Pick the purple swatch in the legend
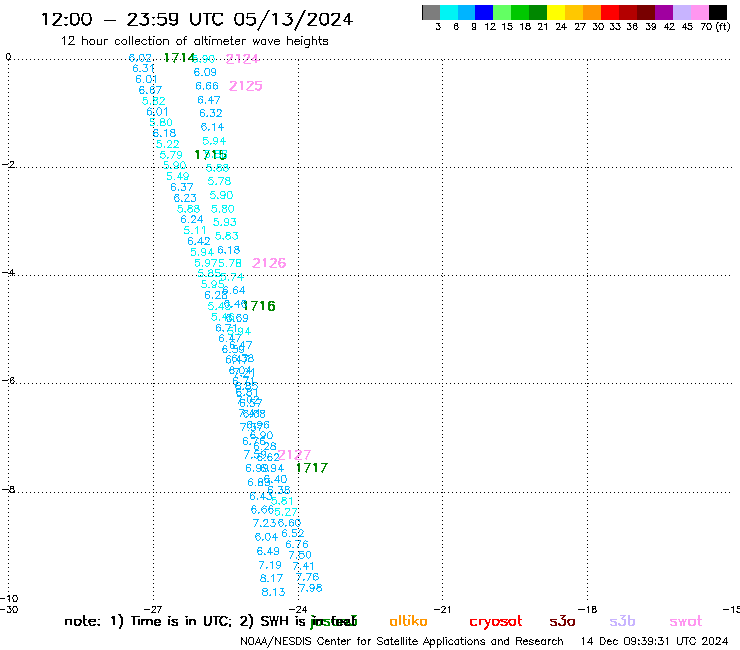The image size is (740, 650). click(664, 12)
